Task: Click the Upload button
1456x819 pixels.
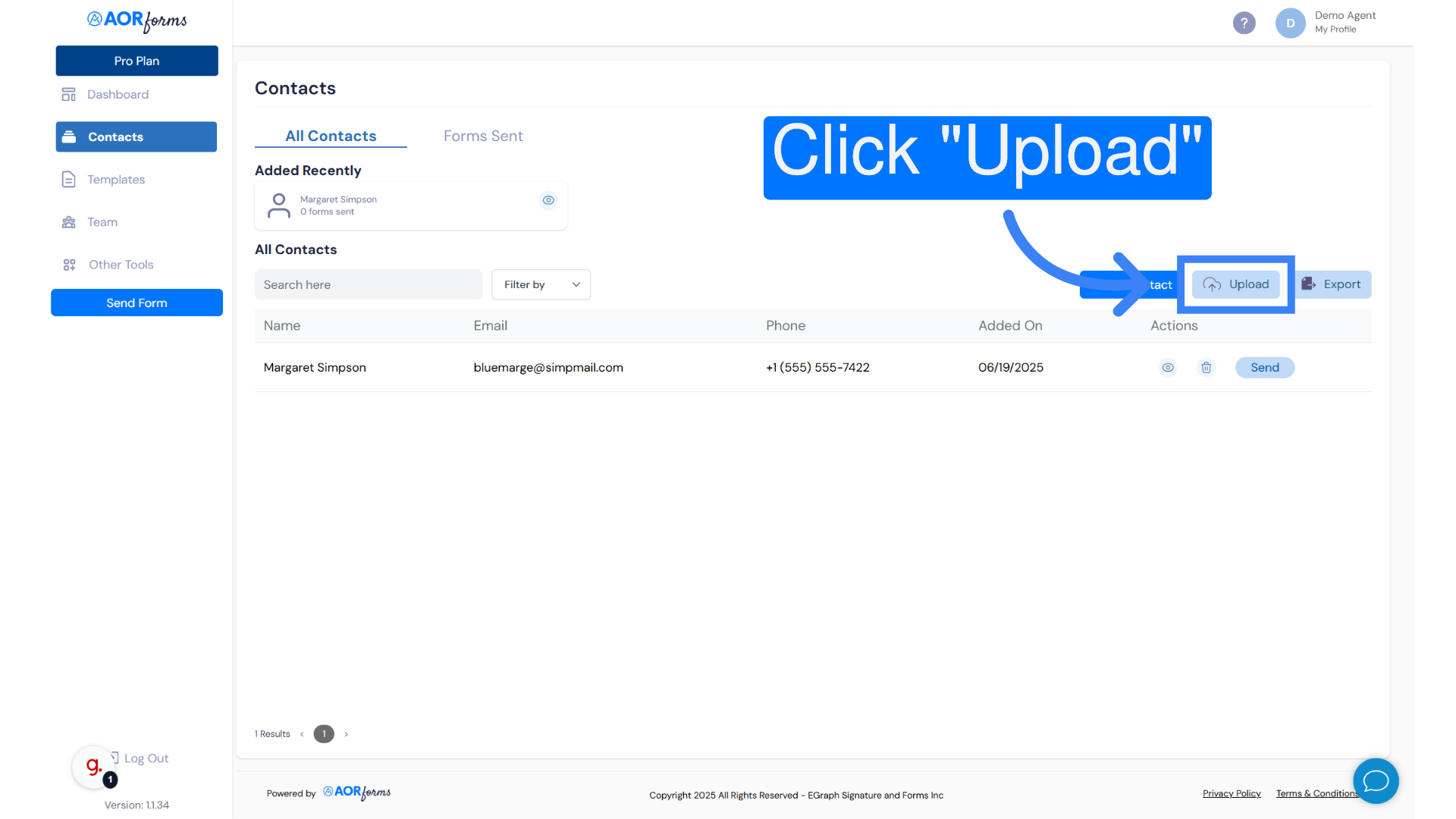Action: pyautogui.click(x=1235, y=284)
